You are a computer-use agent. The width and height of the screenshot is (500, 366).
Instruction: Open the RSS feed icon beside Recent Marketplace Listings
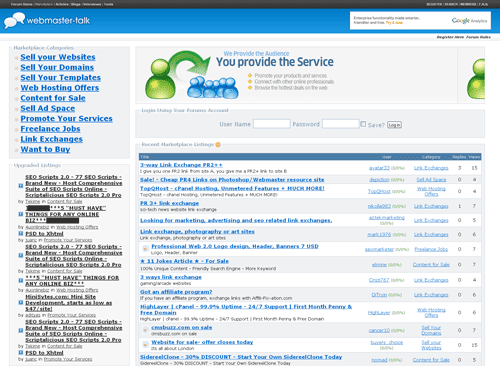click(218, 145)
